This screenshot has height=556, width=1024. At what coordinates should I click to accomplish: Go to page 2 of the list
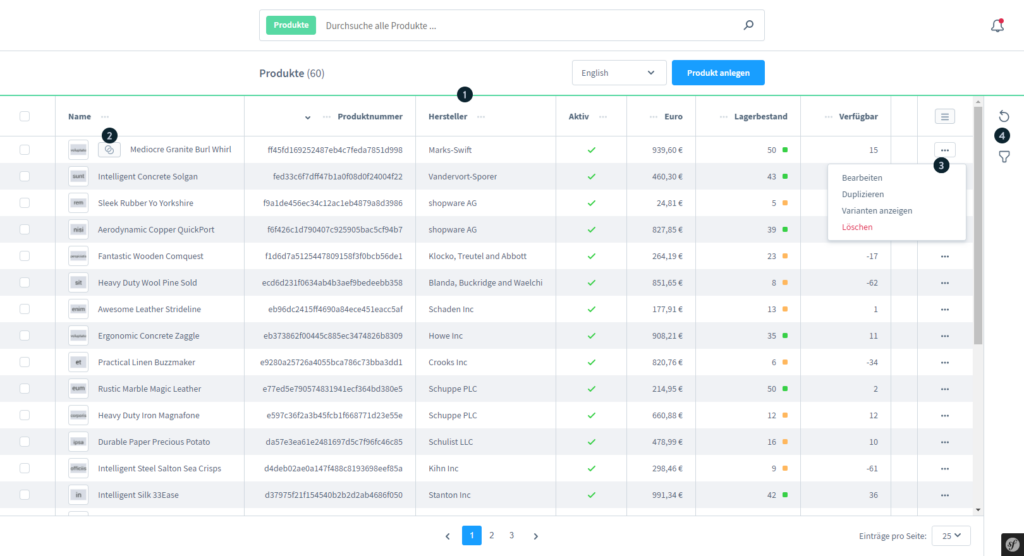tap(492, 536)
